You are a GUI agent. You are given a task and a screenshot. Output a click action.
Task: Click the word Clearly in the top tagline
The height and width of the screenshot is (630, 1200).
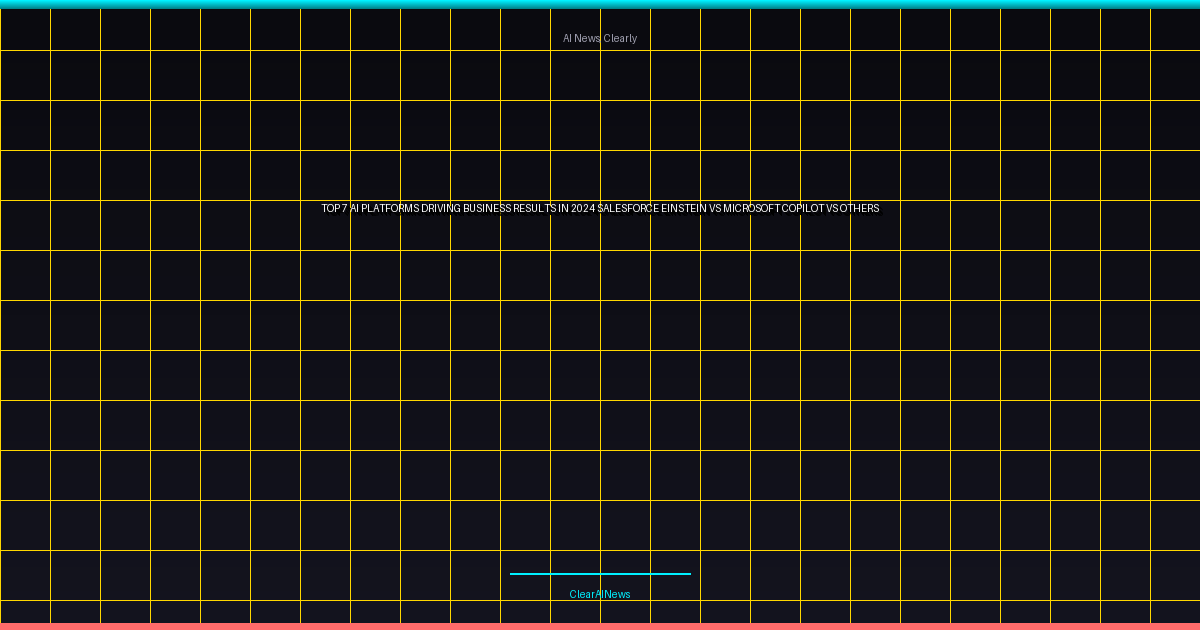tap(620, 38)
